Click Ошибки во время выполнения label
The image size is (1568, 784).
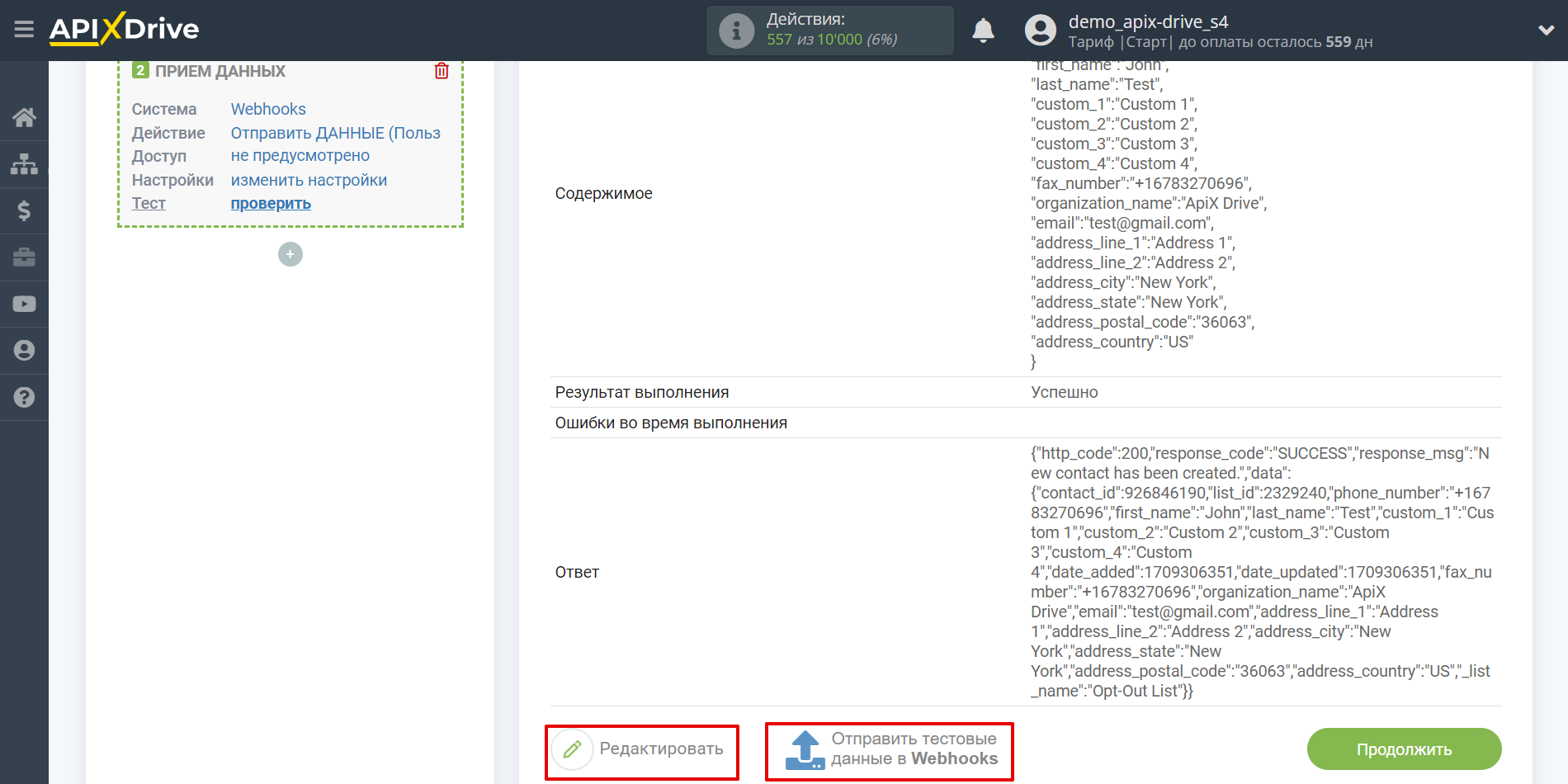671,423
